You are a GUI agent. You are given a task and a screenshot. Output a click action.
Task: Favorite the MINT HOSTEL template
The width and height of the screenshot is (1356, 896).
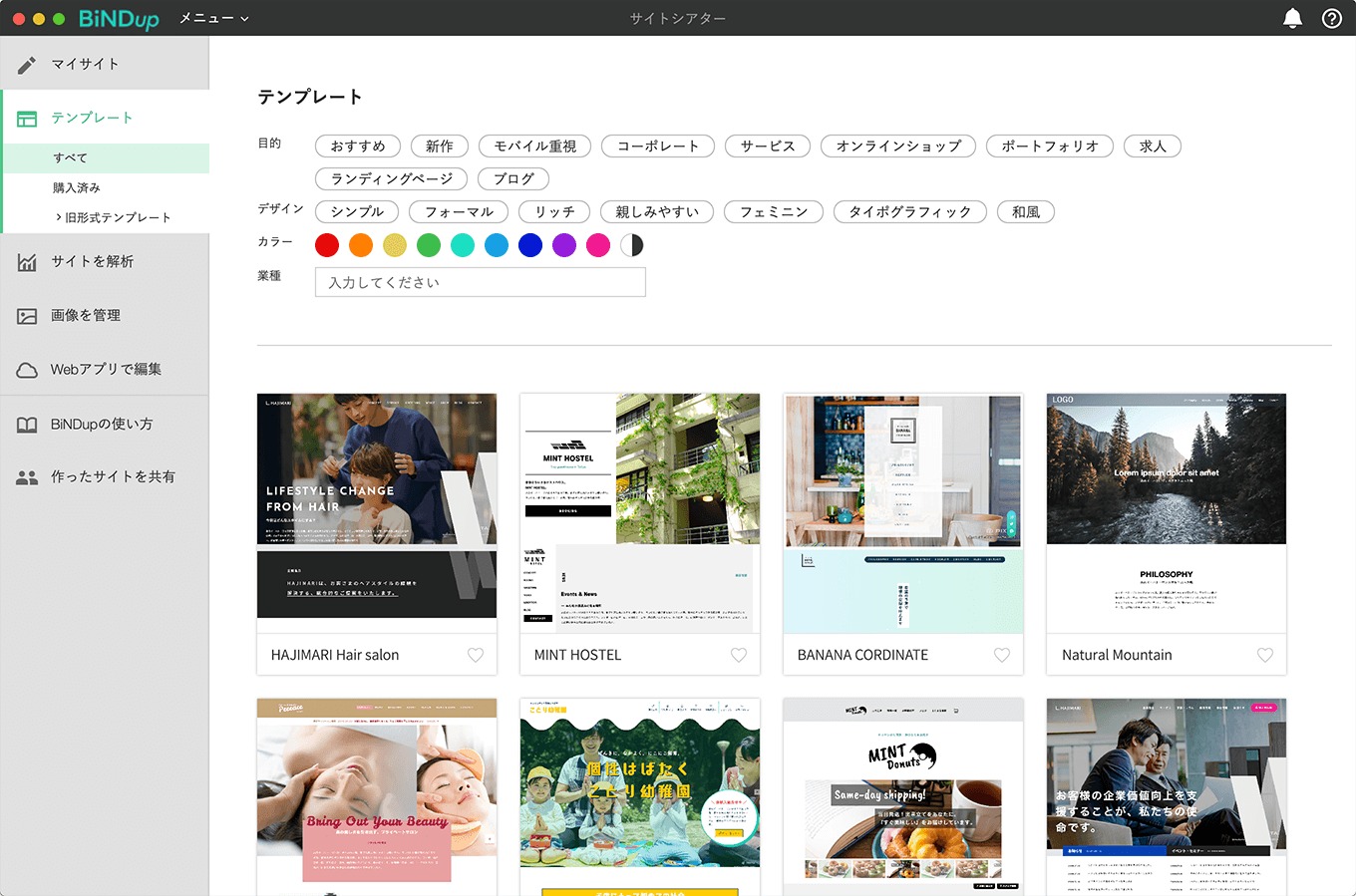pos(738,655)
